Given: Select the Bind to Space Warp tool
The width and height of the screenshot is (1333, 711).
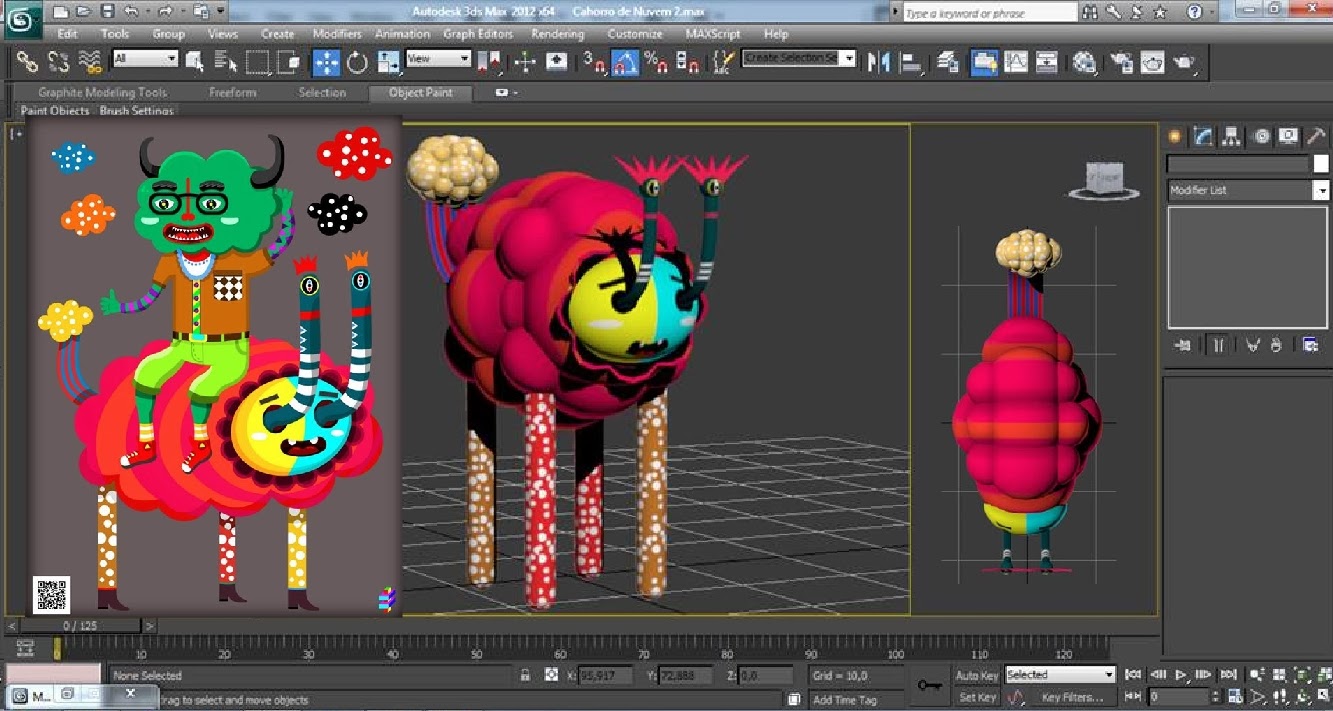Looking at the screenshot, I should 91,62.
